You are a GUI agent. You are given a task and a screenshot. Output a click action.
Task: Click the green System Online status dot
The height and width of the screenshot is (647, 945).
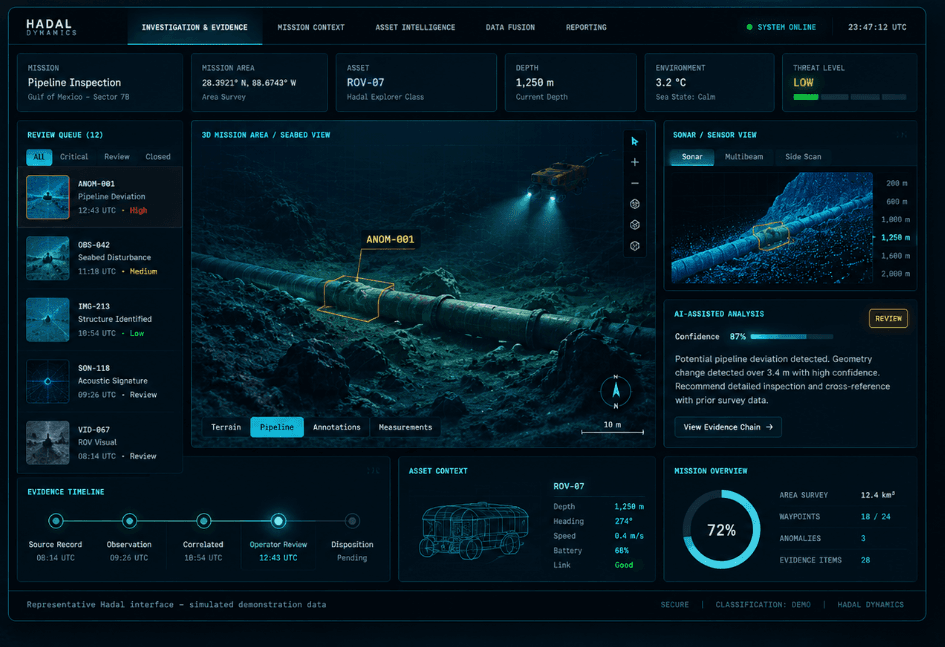pyautogui.click(x=749, y=27)
